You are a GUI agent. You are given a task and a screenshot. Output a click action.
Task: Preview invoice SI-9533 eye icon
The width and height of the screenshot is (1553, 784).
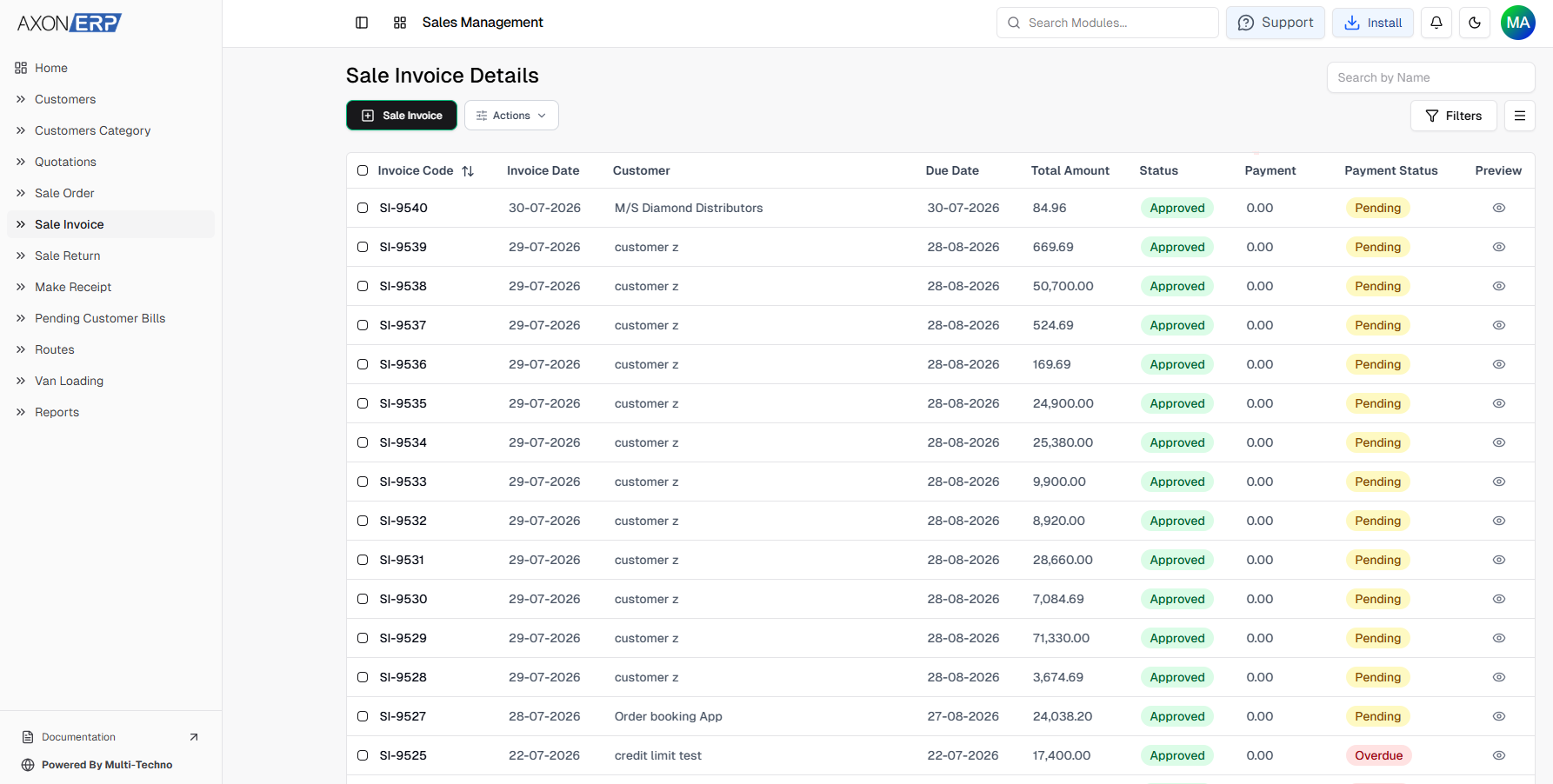pos(1499,482)
